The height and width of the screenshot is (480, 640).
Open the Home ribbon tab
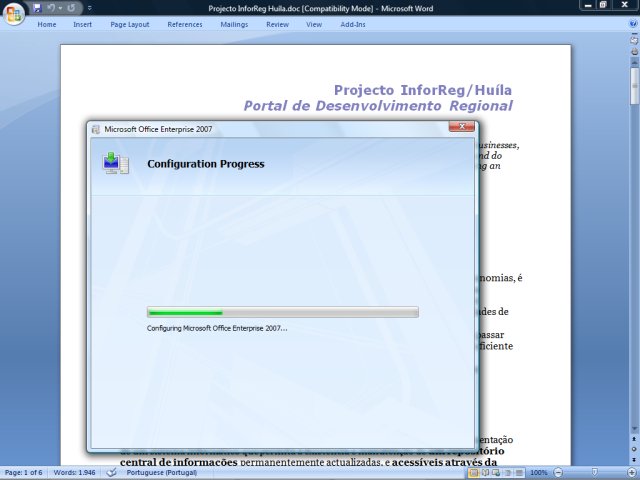[x=47, y=24]
